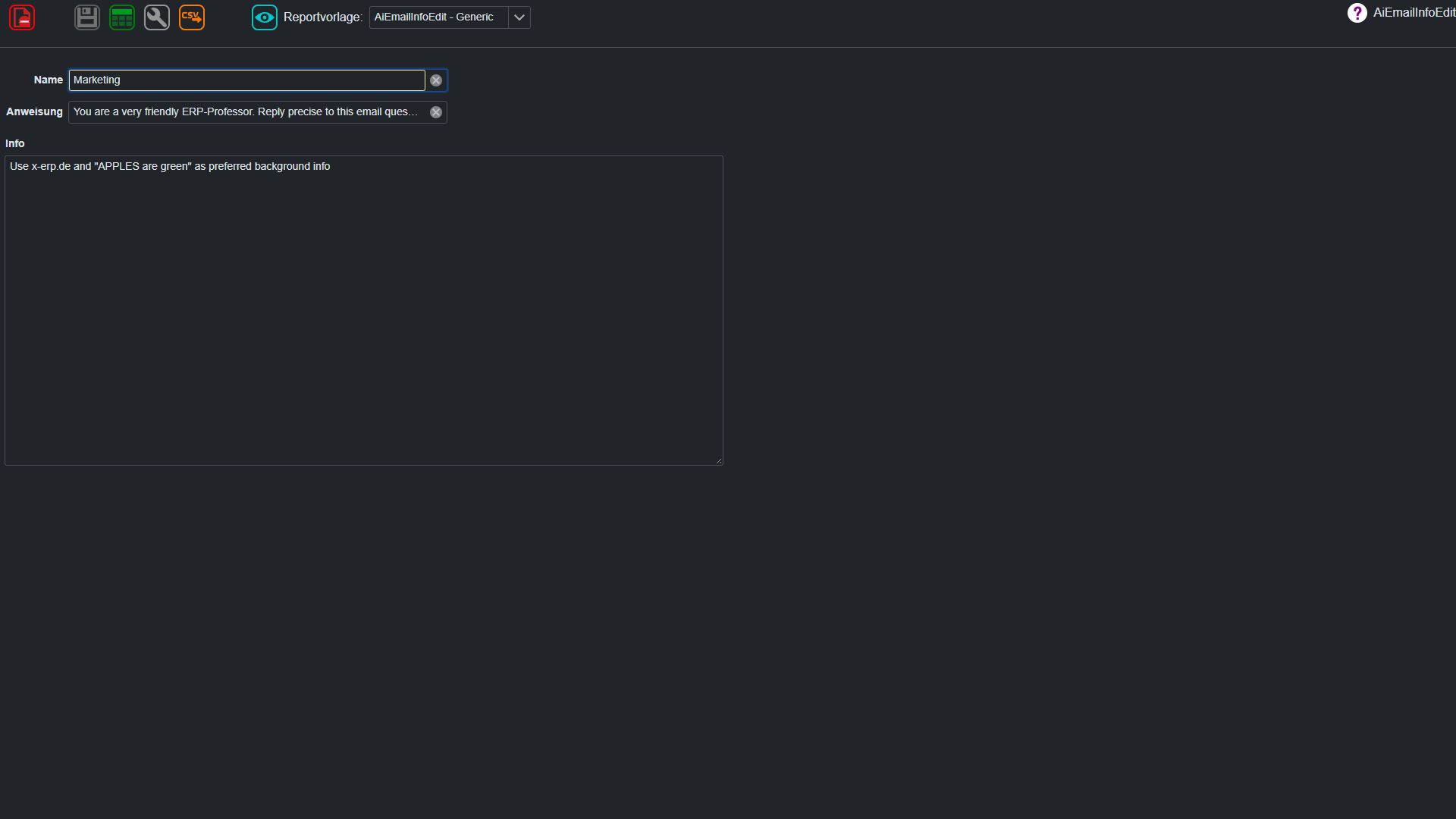Click the AiEmailInfoEdit title link at top right
The width and height of the screenshot is (1456, 819).
pos(1414,13)
